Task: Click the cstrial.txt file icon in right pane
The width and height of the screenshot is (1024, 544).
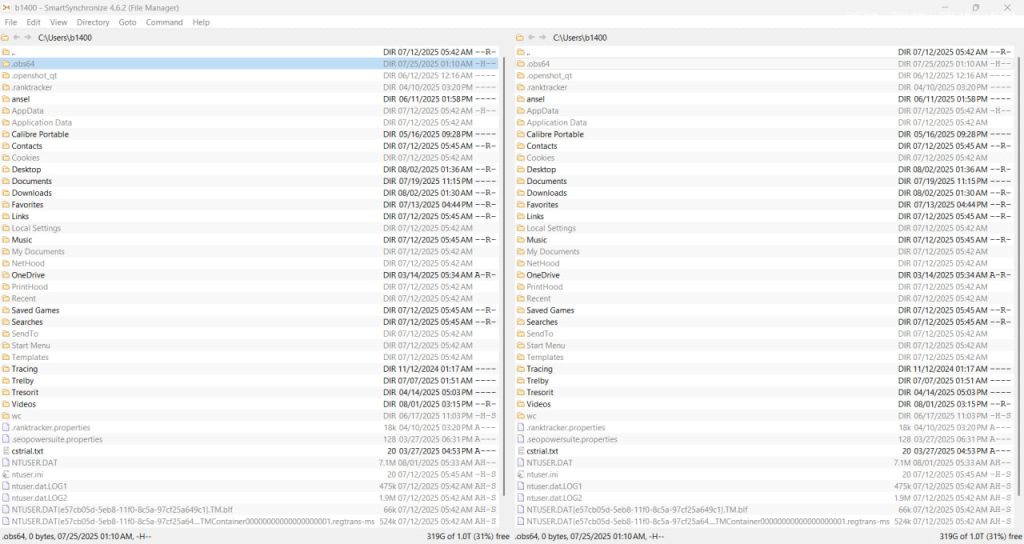Action: point(520,451)
